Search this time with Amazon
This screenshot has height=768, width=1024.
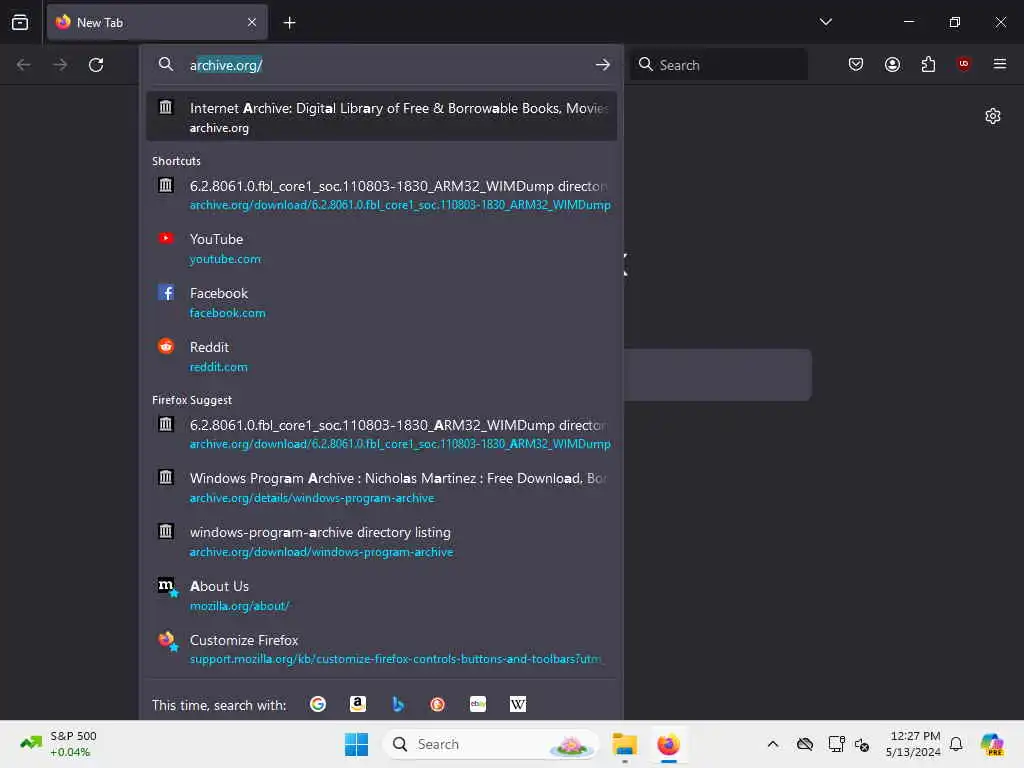coord(358,704)
